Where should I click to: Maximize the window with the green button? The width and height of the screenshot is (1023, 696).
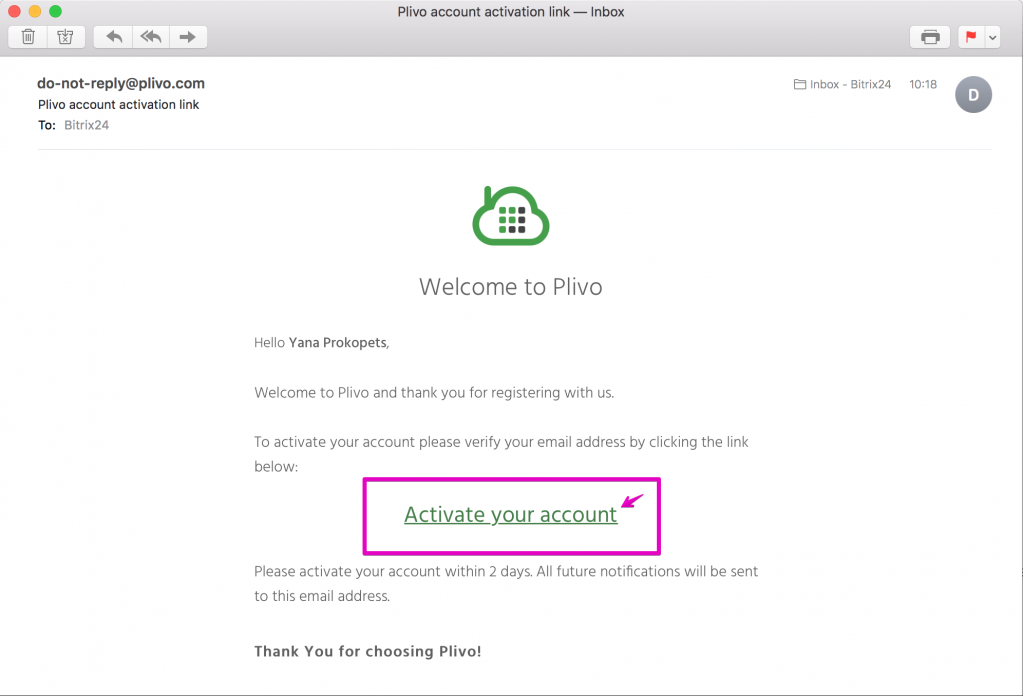coord(55,11)
